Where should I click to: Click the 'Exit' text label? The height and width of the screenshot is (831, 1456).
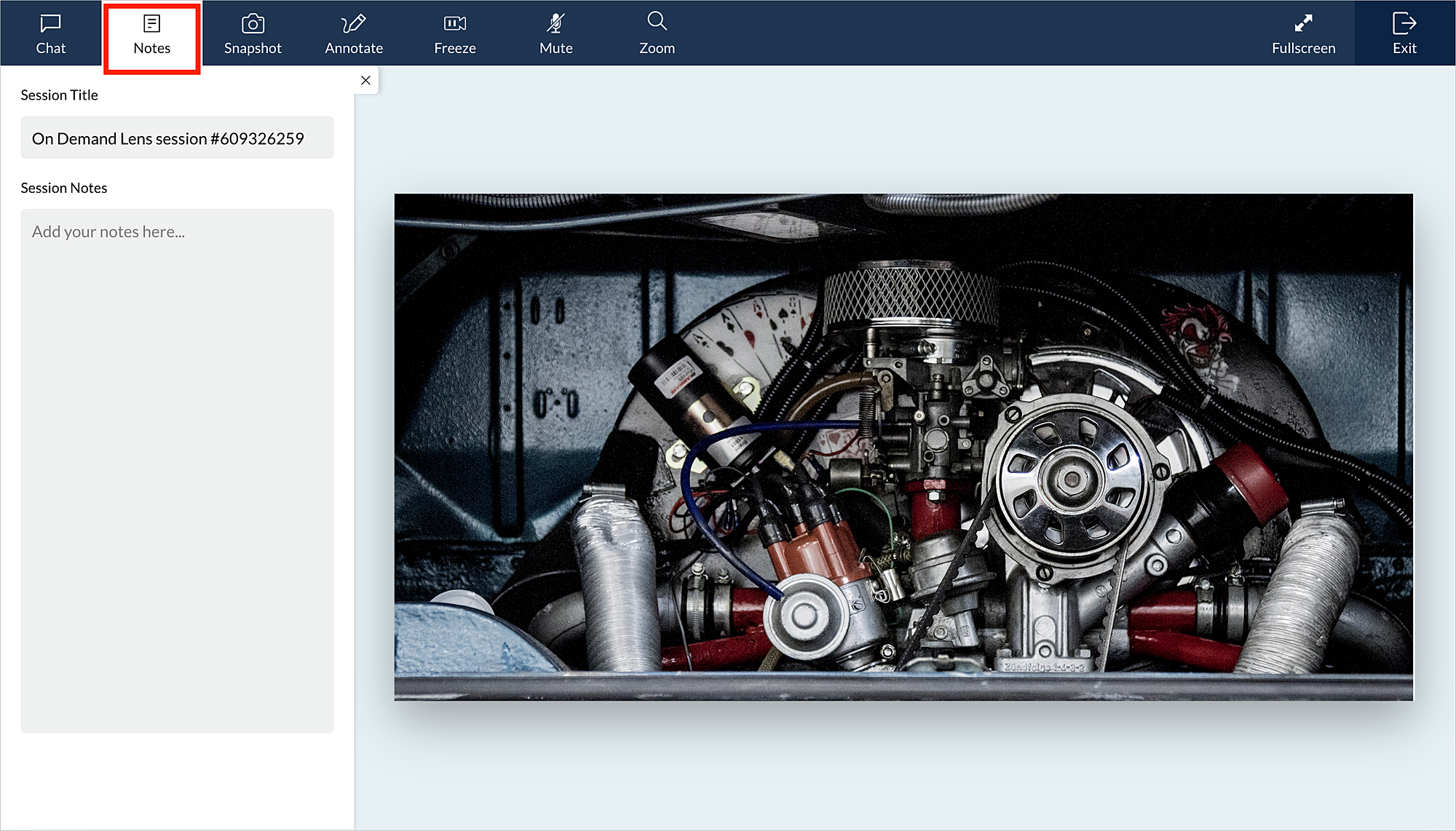pyautogui.click(x=1404, y=48)
